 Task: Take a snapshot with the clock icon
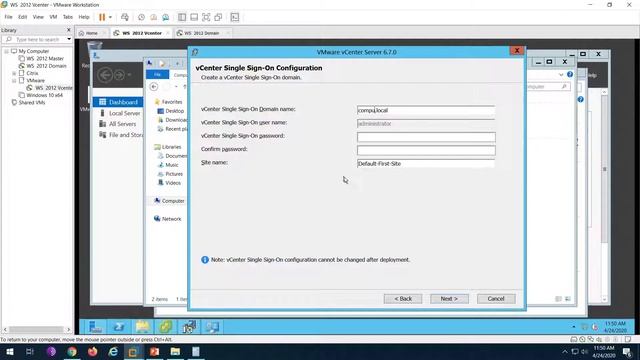coord(141,17)
